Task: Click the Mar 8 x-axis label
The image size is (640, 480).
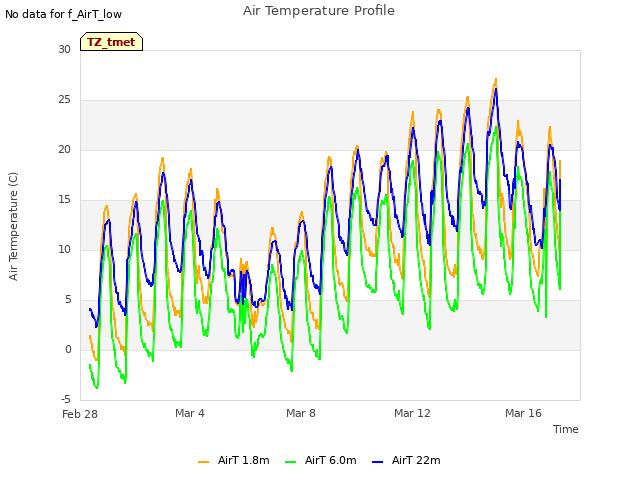Action: [301, 413]
